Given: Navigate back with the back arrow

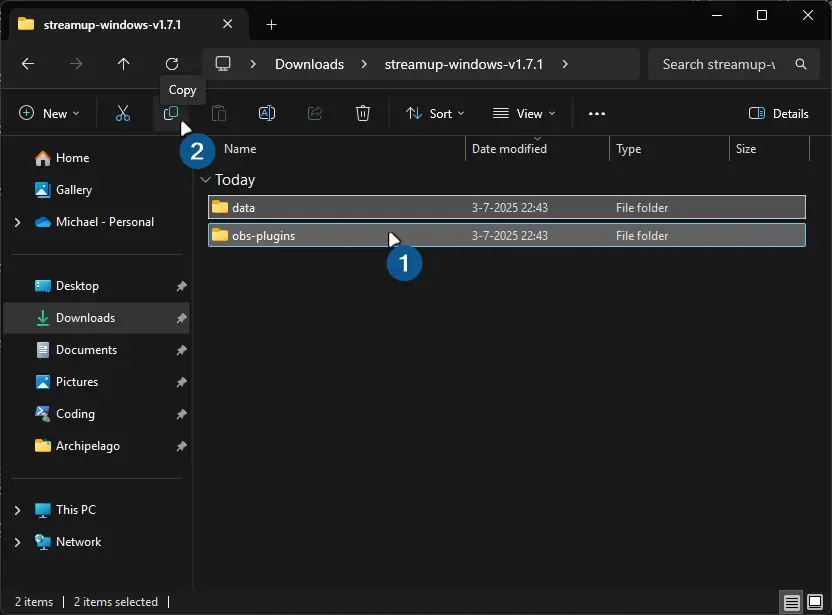Looking at the screenshot, I should point(28,64).
